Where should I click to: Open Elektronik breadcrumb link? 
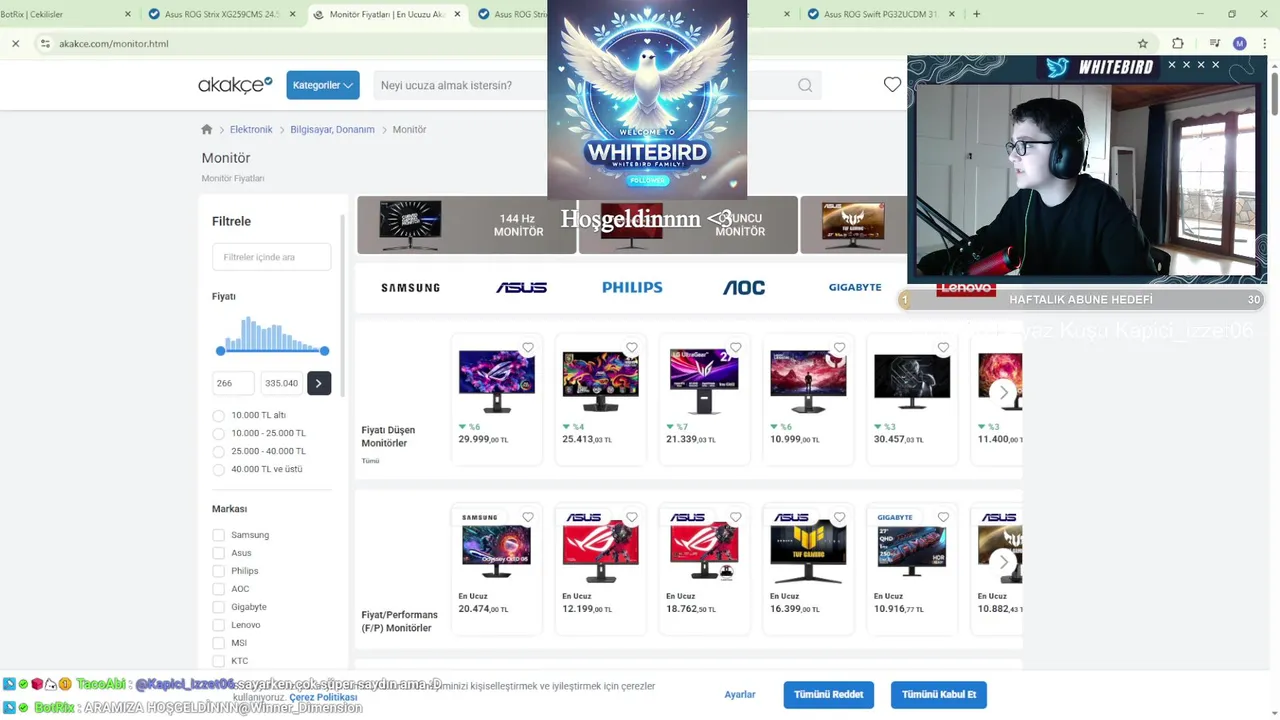[251, 129]
